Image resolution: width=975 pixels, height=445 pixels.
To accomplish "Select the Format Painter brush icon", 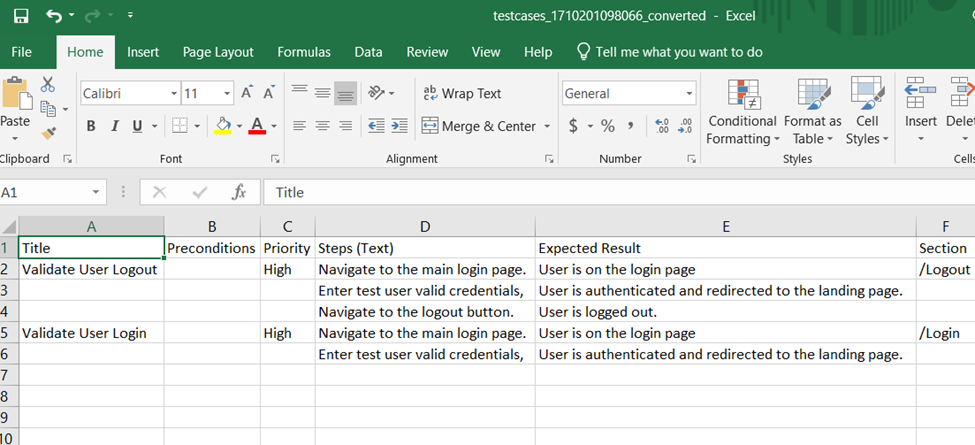I will (48, 132).
